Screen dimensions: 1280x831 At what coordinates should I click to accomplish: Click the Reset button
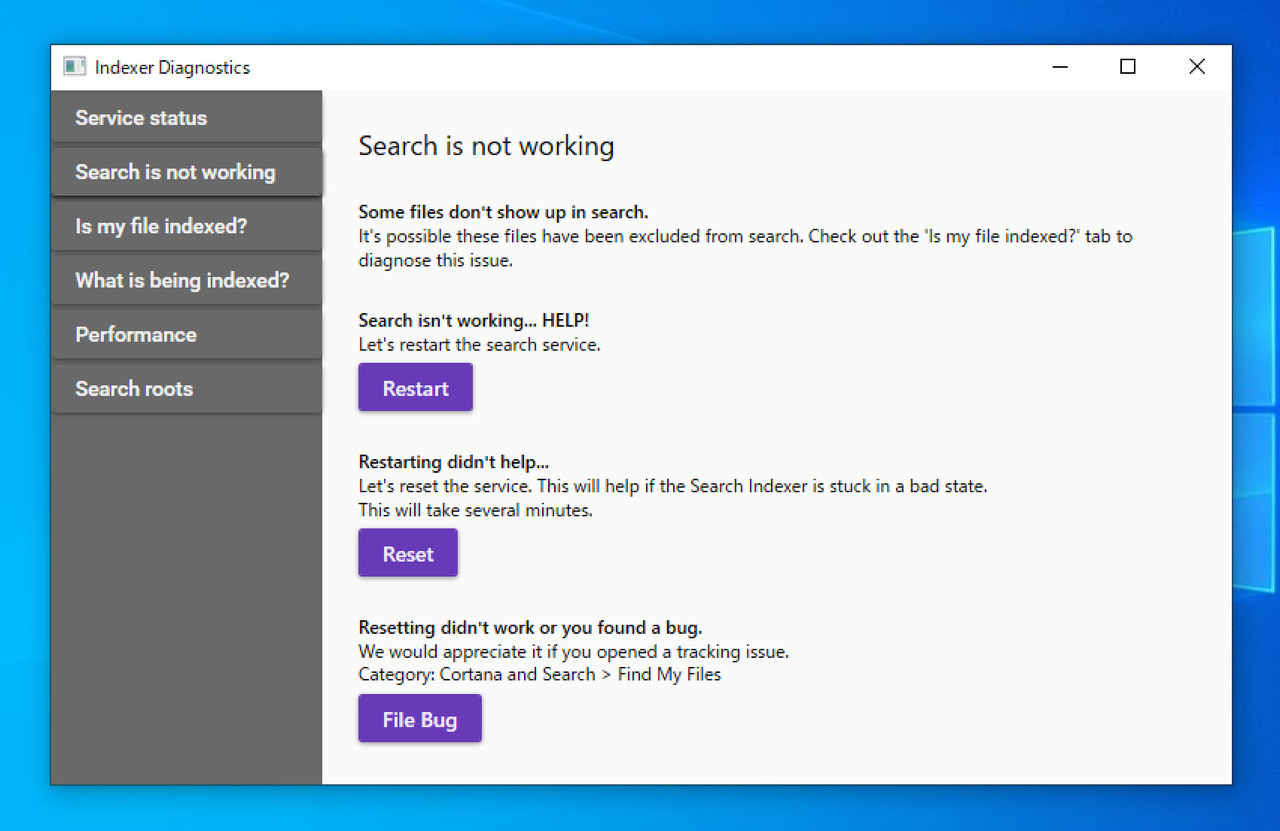pyautogui.click(x=408, y=554)
